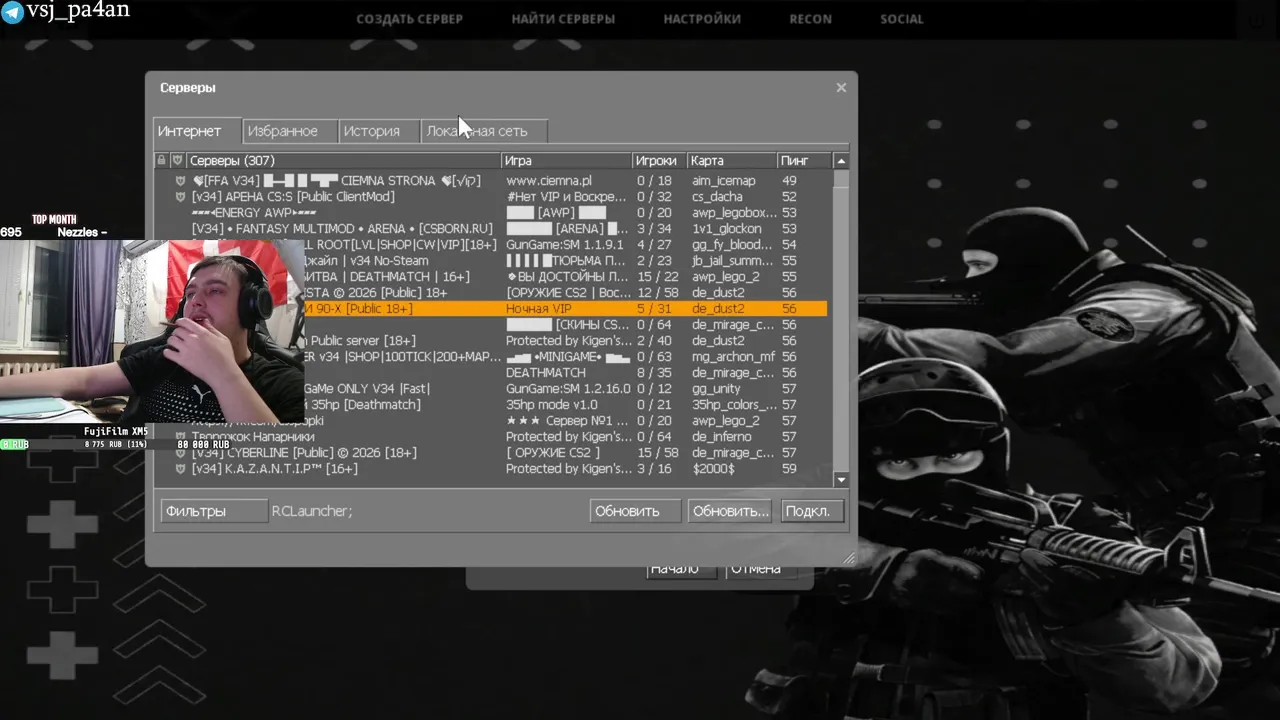
Task: Click the 59 ping value
Action: click(789, 469)
